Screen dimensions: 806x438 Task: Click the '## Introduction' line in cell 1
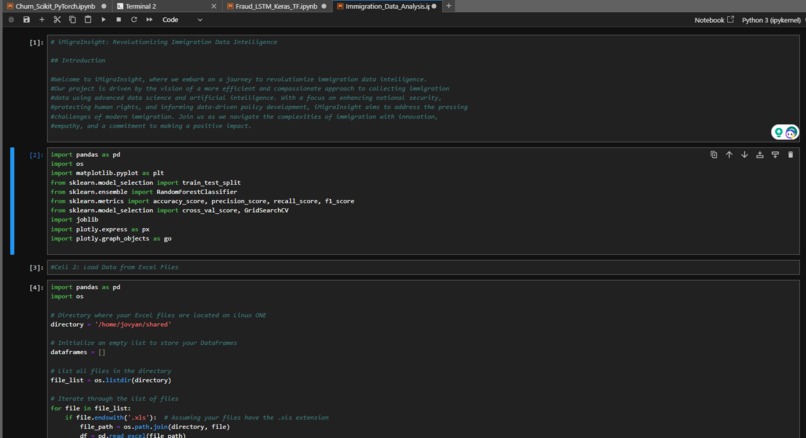tap(78, 61)
